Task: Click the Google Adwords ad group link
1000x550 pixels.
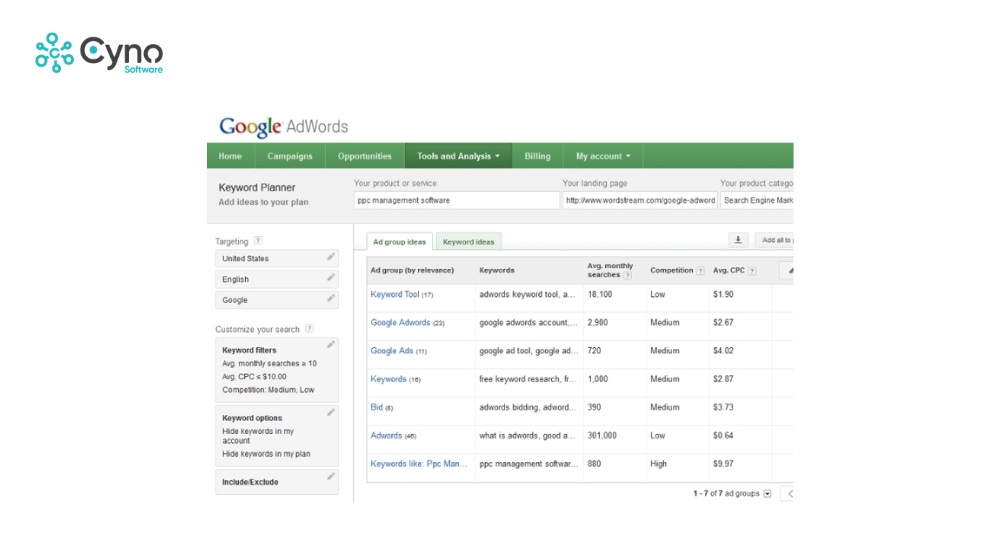Action: tap(400, 323)
